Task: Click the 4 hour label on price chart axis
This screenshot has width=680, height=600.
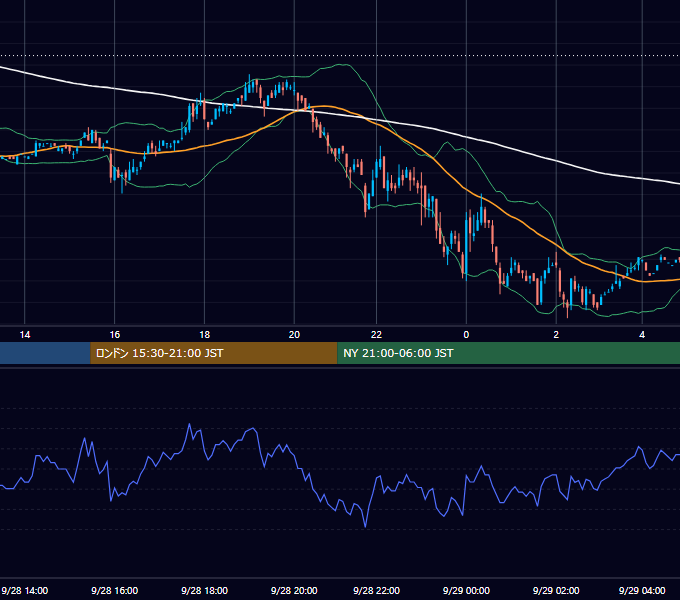Action: click(x=642, y=335)
